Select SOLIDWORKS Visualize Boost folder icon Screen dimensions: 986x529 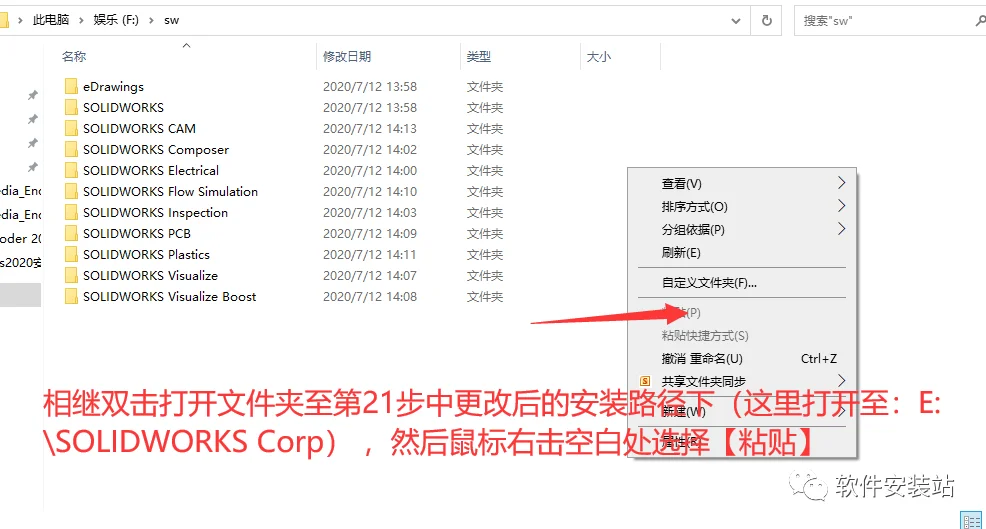71,296
